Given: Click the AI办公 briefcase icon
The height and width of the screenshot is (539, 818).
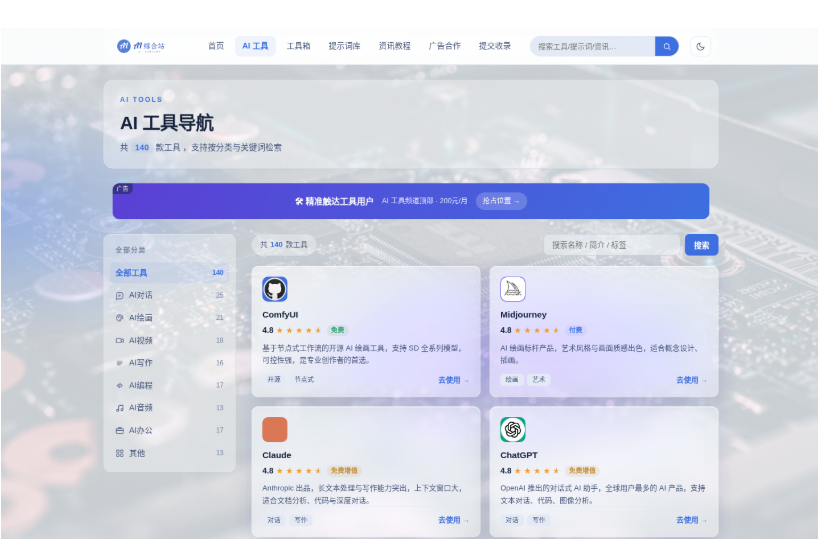Looking at the screenshot, I should (119, 430).
